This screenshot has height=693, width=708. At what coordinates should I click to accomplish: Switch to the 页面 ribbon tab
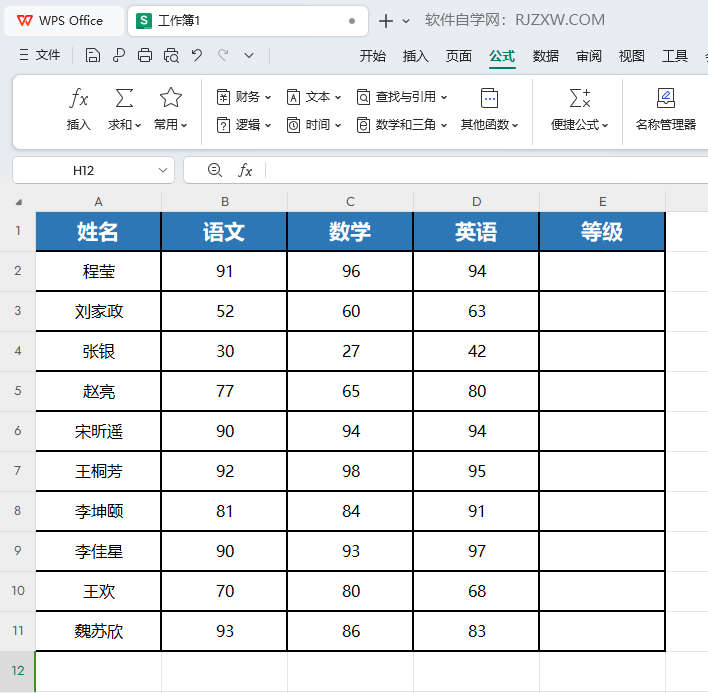(459, 56)
